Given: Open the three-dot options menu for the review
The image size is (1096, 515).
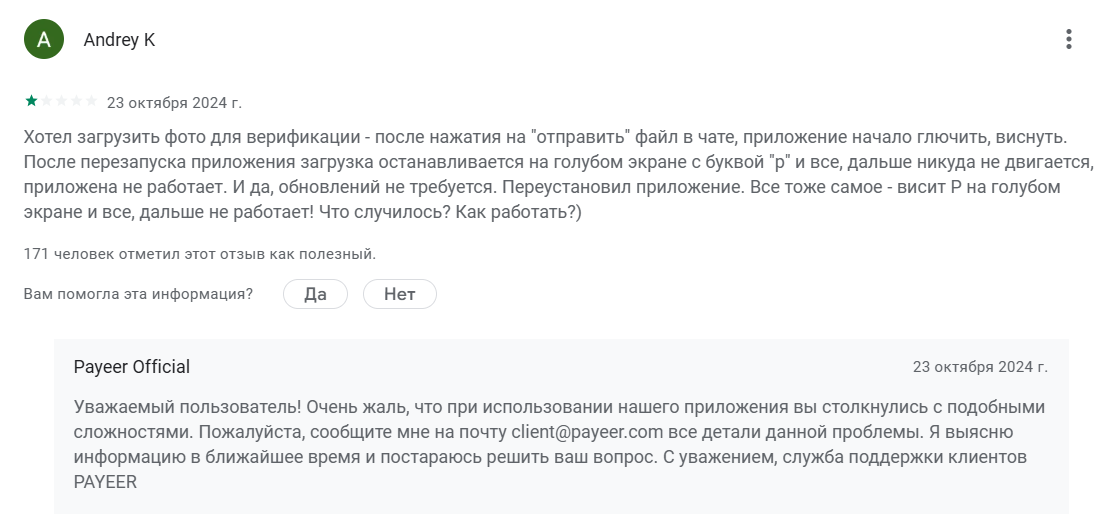Looking at the screenshot, I should click(x=1069, y=40).
